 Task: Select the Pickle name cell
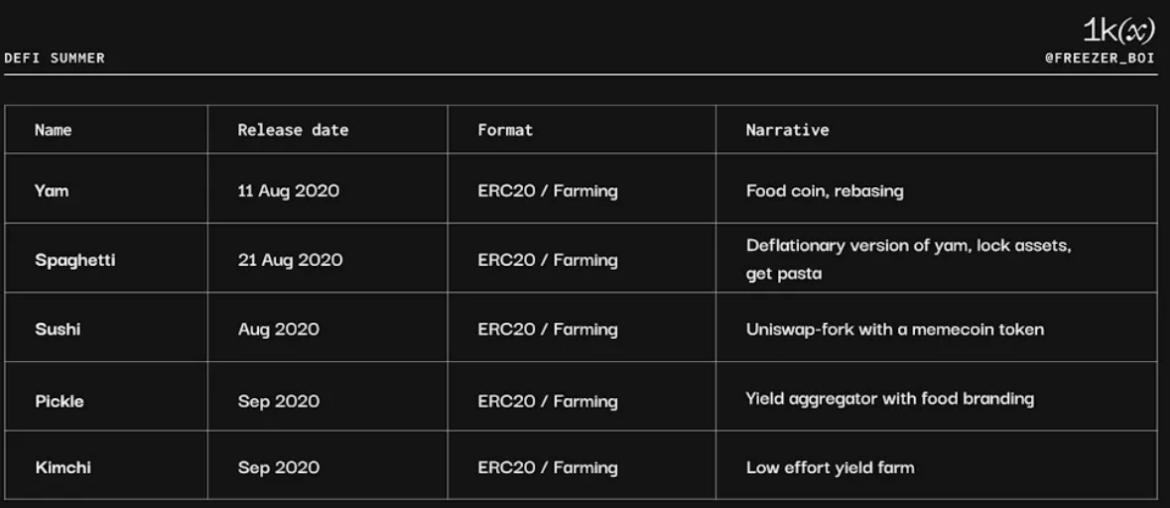coord(59,401)
